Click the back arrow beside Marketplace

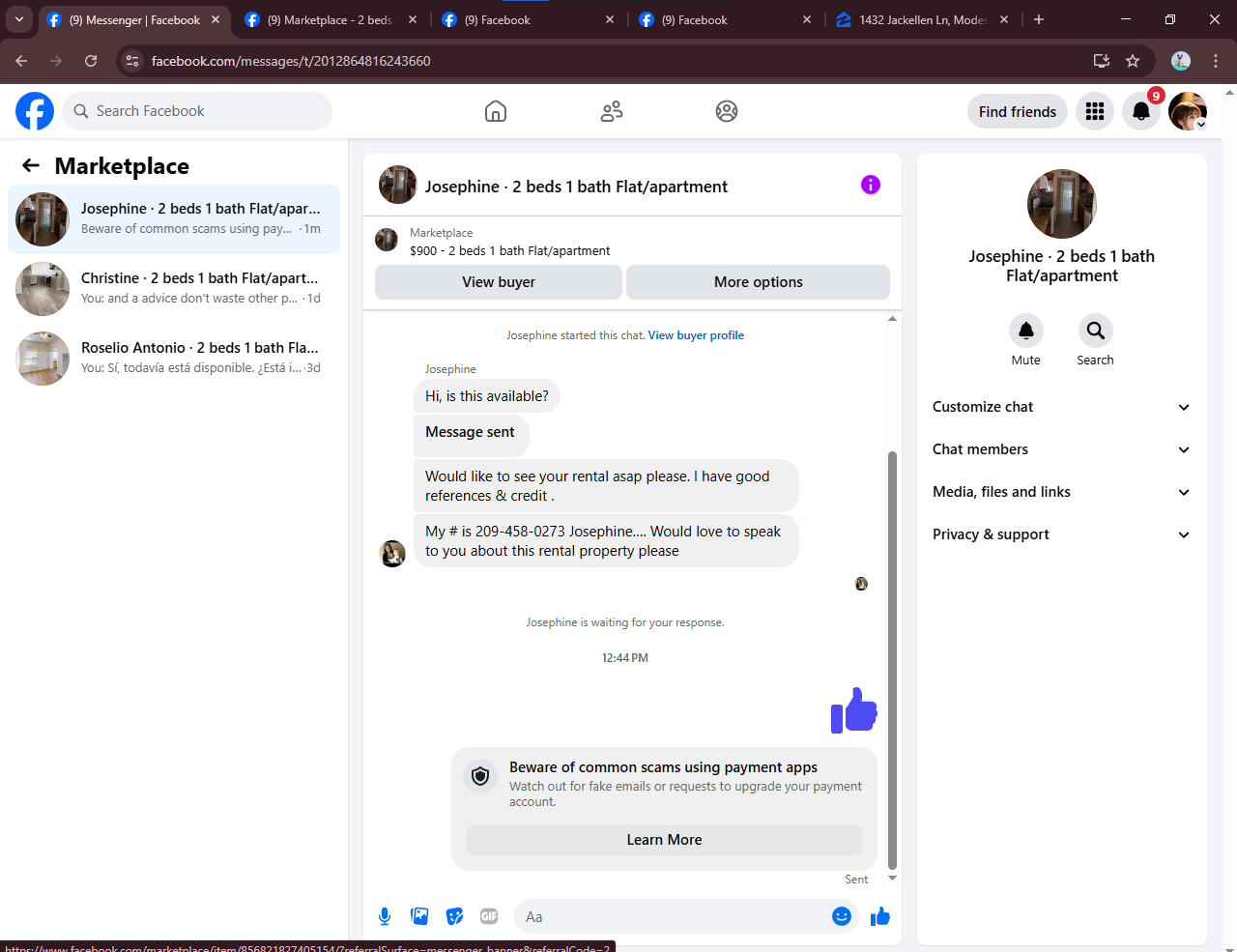click(31, 166)
